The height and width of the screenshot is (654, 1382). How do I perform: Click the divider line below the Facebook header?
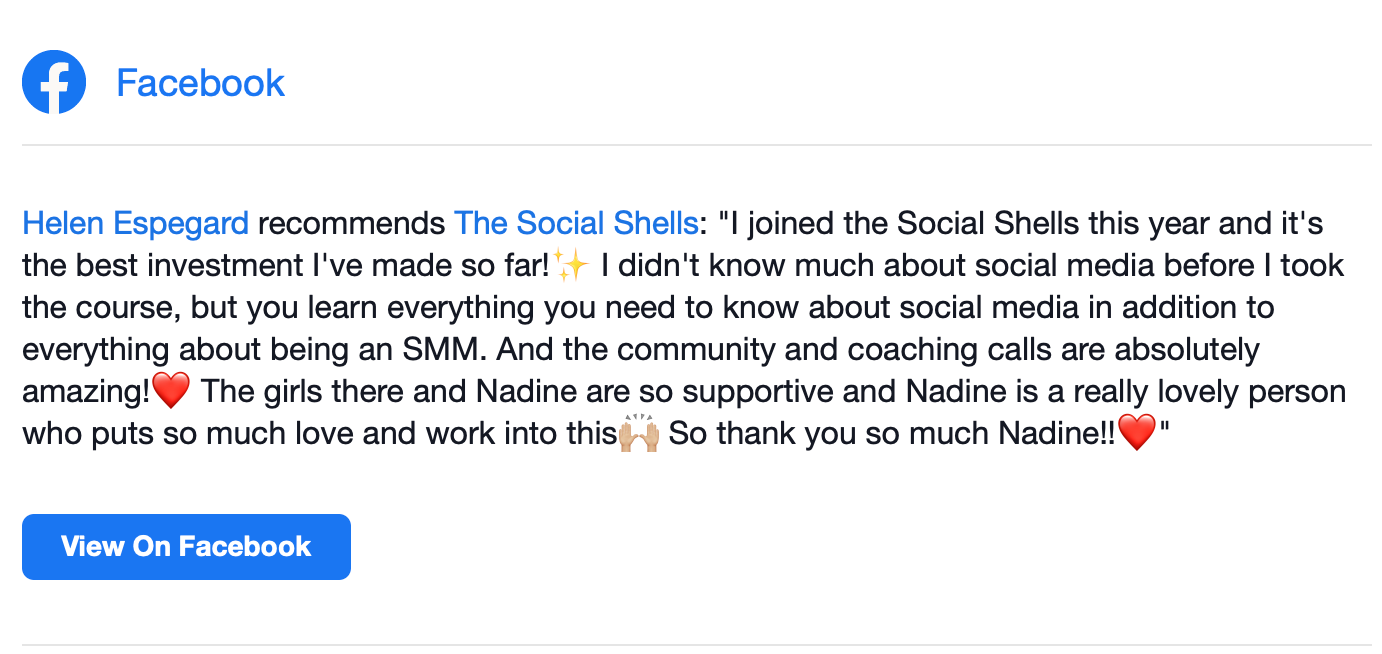click(x=696, y=145)
